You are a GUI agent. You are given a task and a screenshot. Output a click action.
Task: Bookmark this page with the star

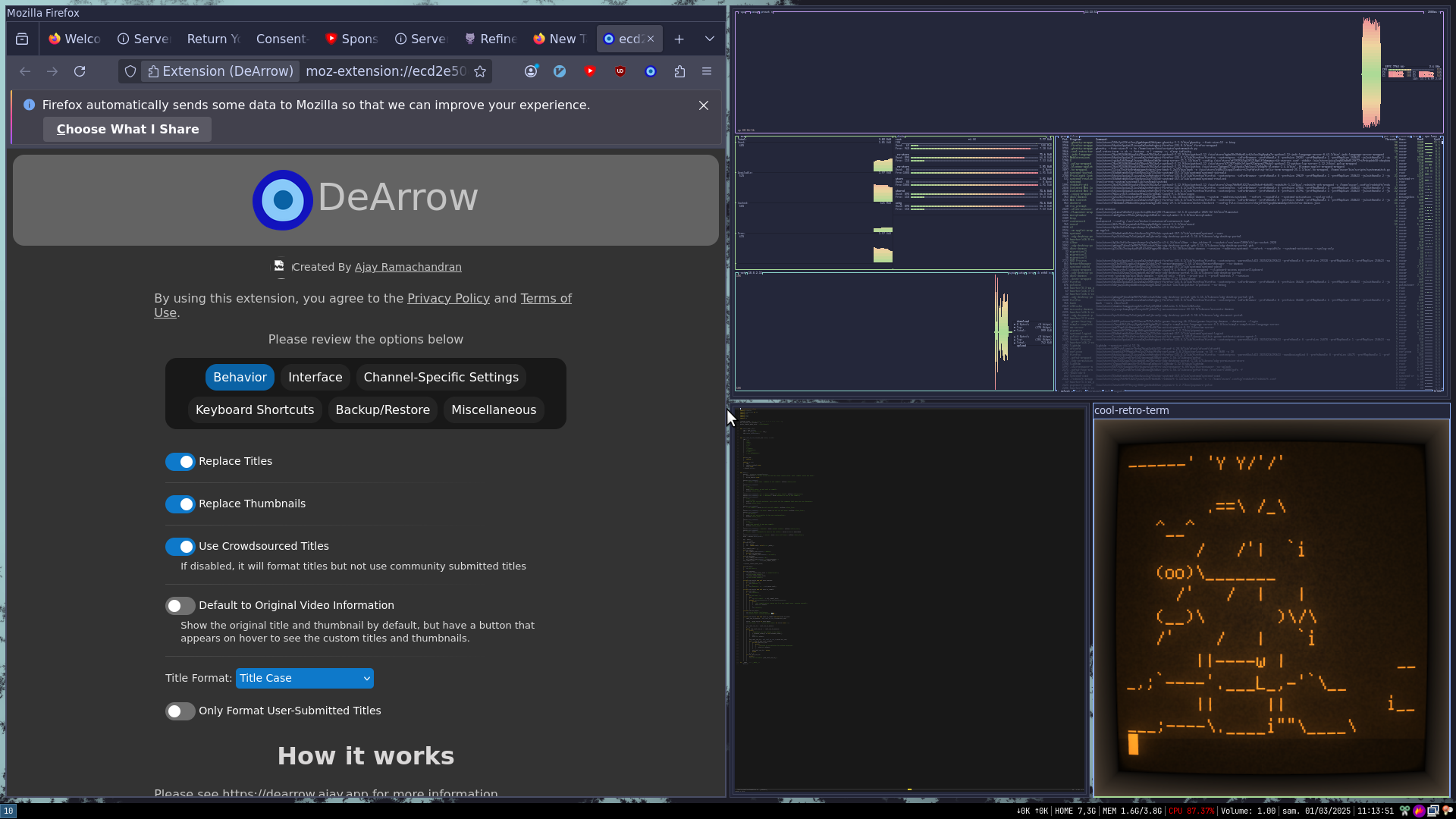click(x=480, y=71)
